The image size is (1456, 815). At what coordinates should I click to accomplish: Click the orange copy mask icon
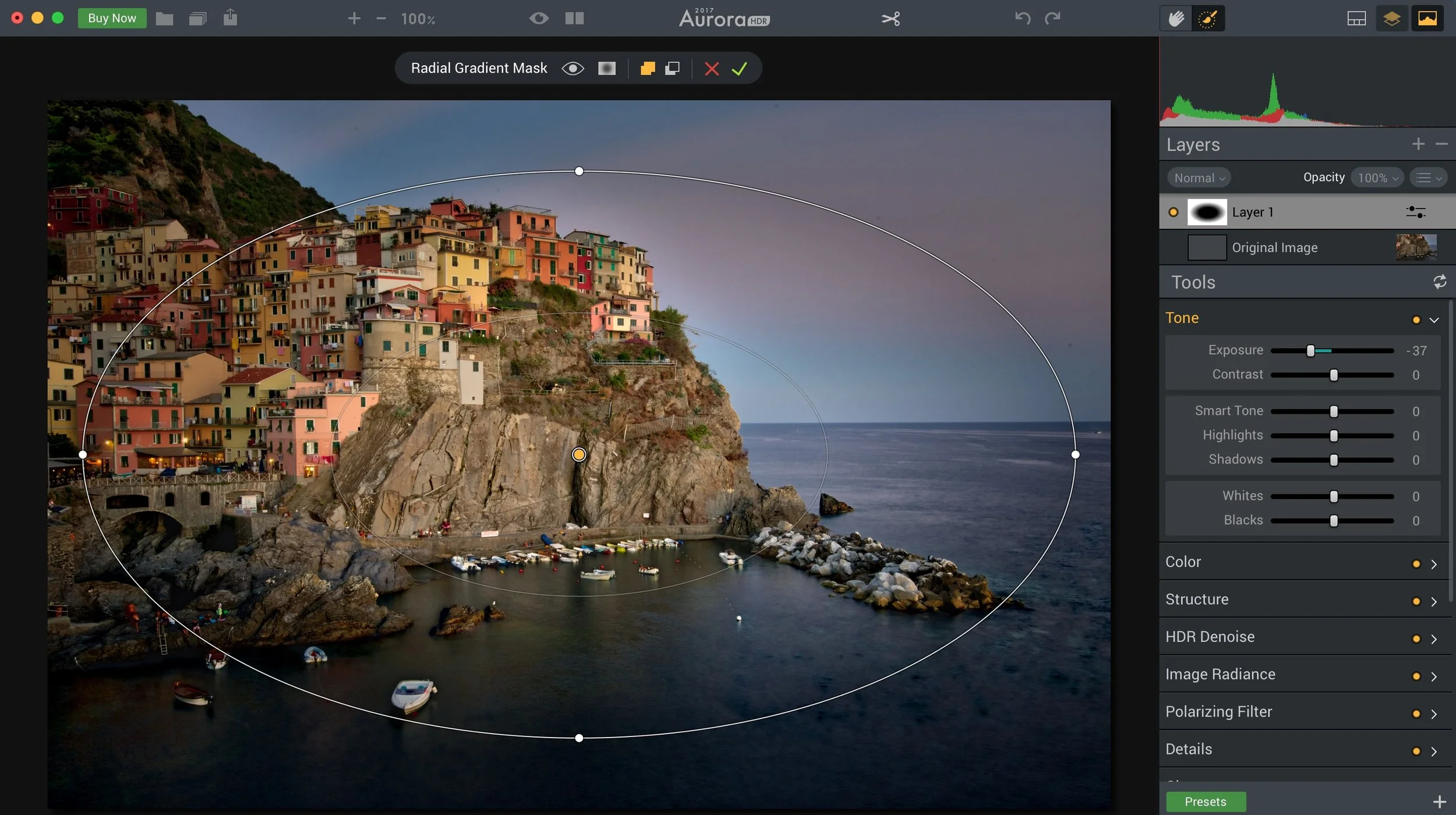click(x=647, y=68)
